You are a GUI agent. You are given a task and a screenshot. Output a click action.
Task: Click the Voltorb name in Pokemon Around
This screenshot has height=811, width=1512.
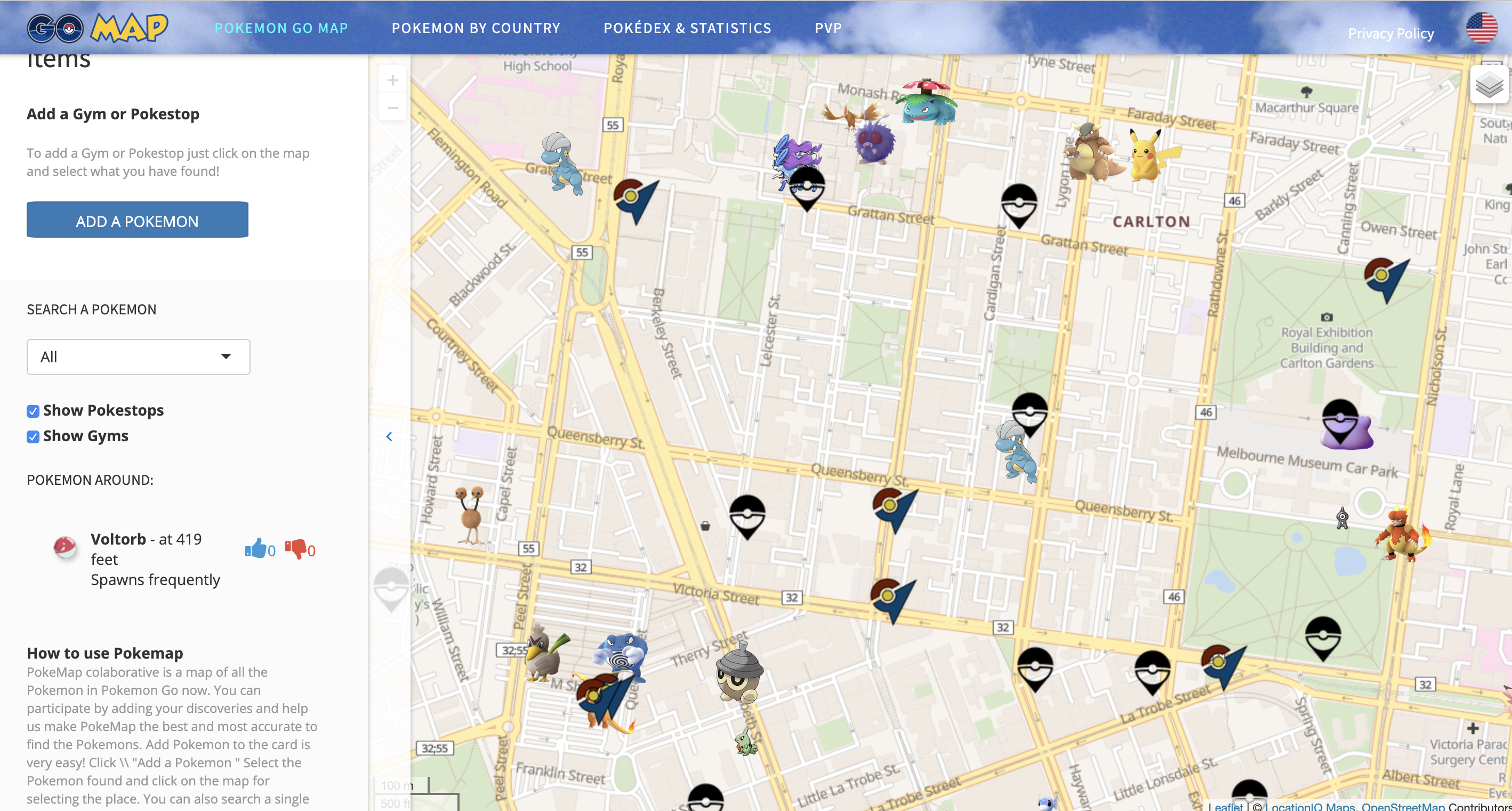click(118, 539)
